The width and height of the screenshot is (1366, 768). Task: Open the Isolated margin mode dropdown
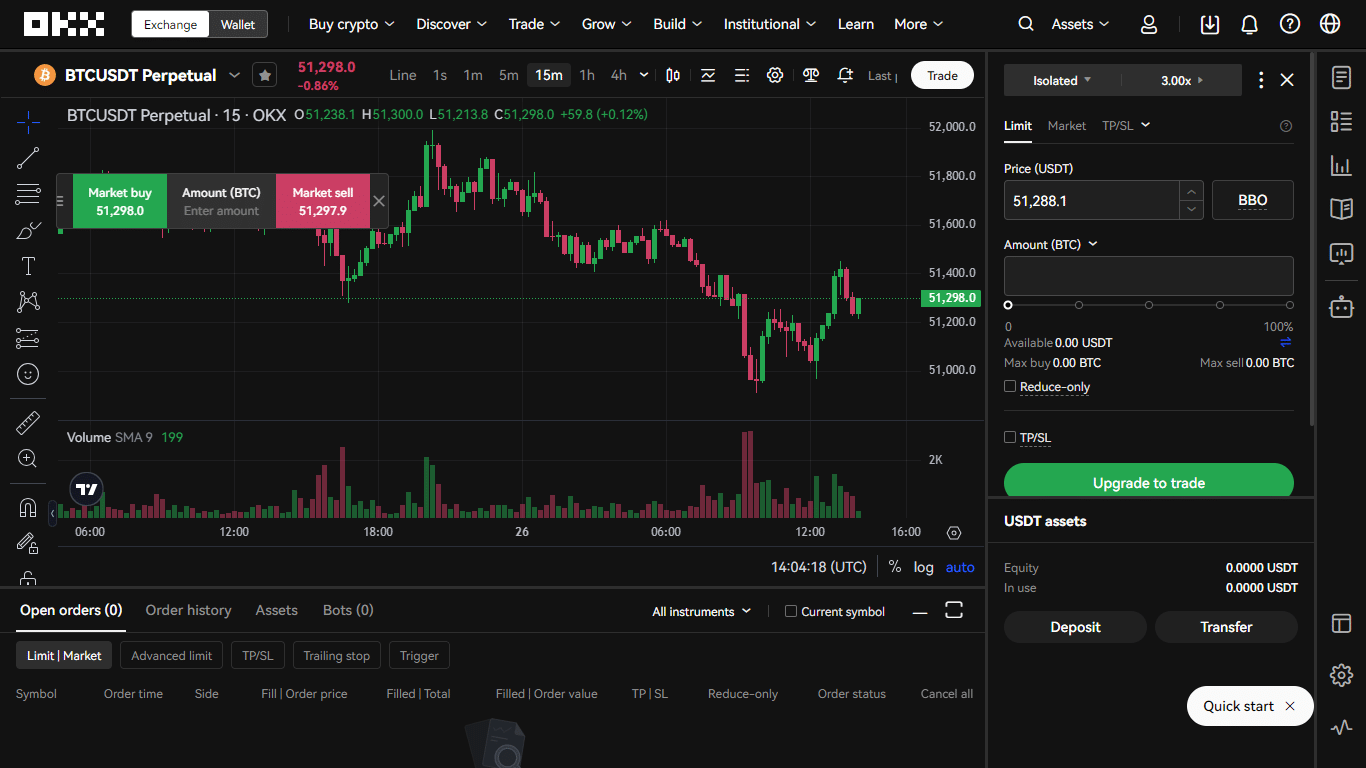coord(1062,80)
